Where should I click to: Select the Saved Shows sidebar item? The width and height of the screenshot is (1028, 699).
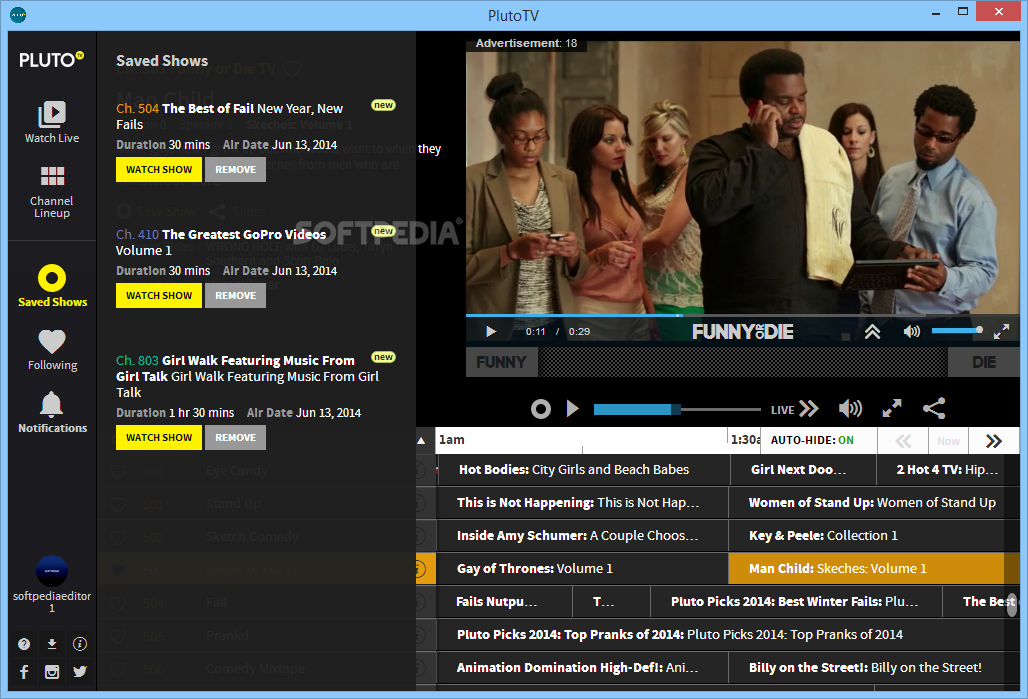coord(52,286)
